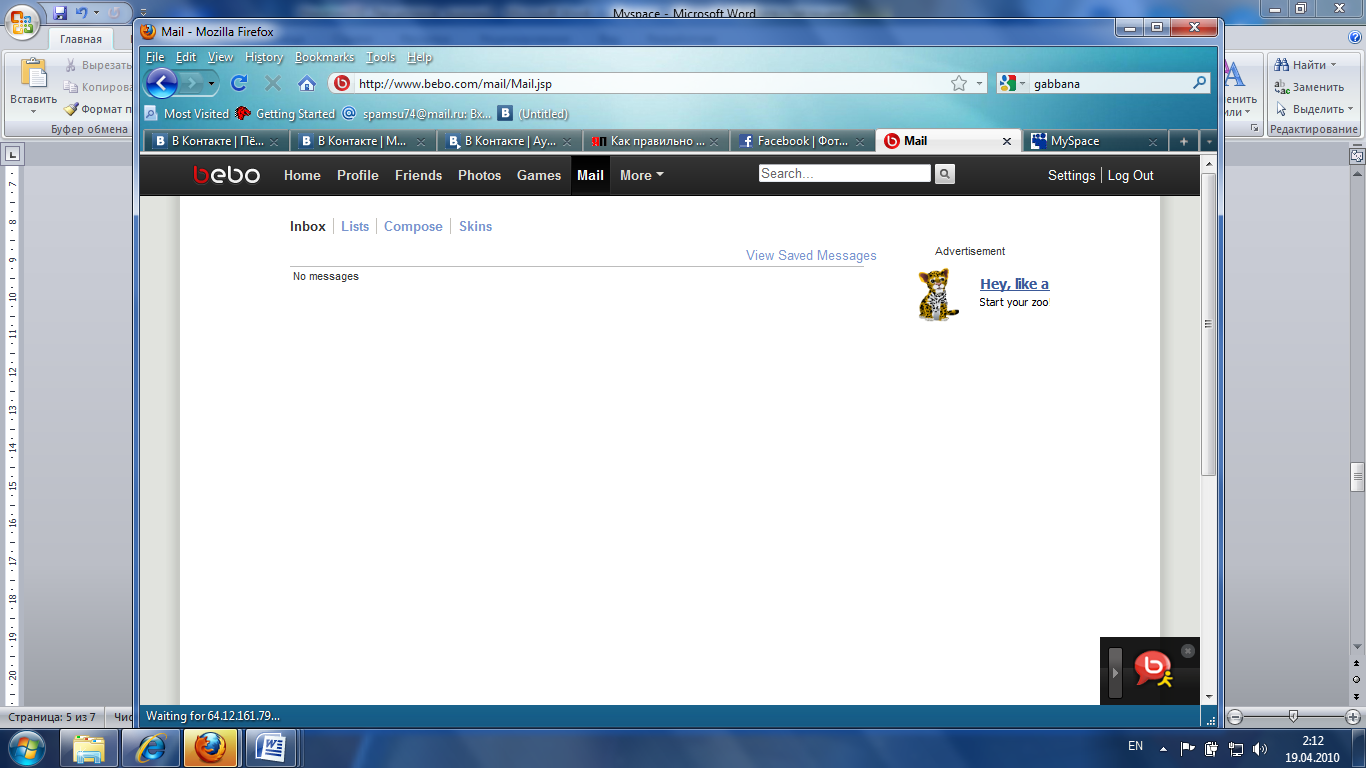Screen dimensions: 1366x768
Task: Click the volume icon in system tray
Action: (x=1260, y=748)
